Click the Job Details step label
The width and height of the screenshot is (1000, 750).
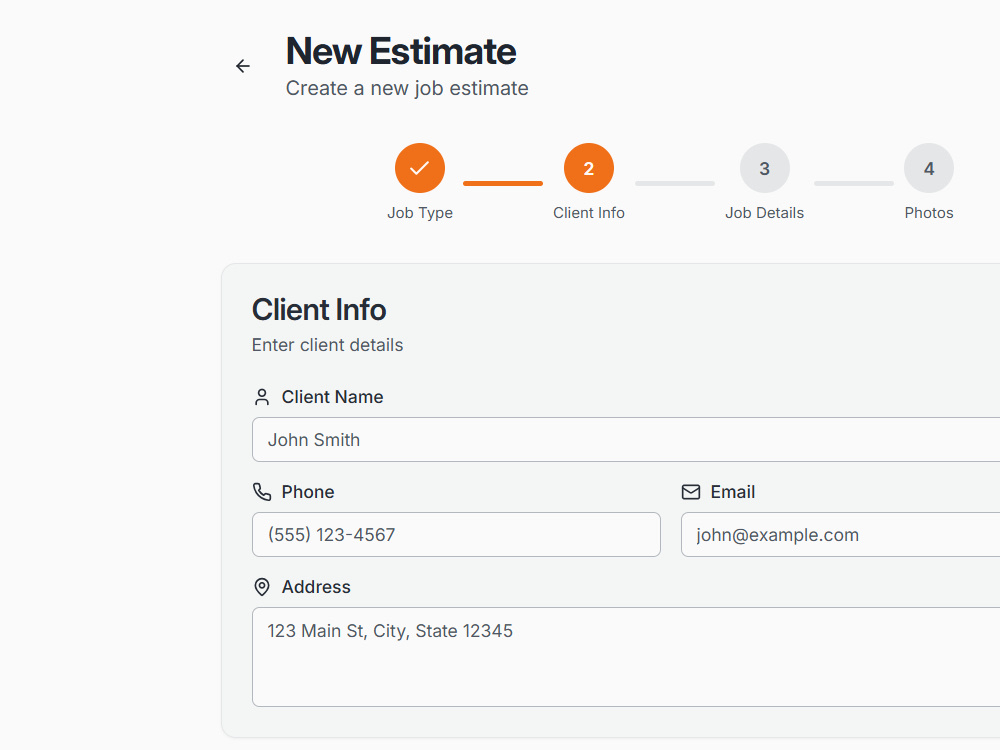pos(765,213)
